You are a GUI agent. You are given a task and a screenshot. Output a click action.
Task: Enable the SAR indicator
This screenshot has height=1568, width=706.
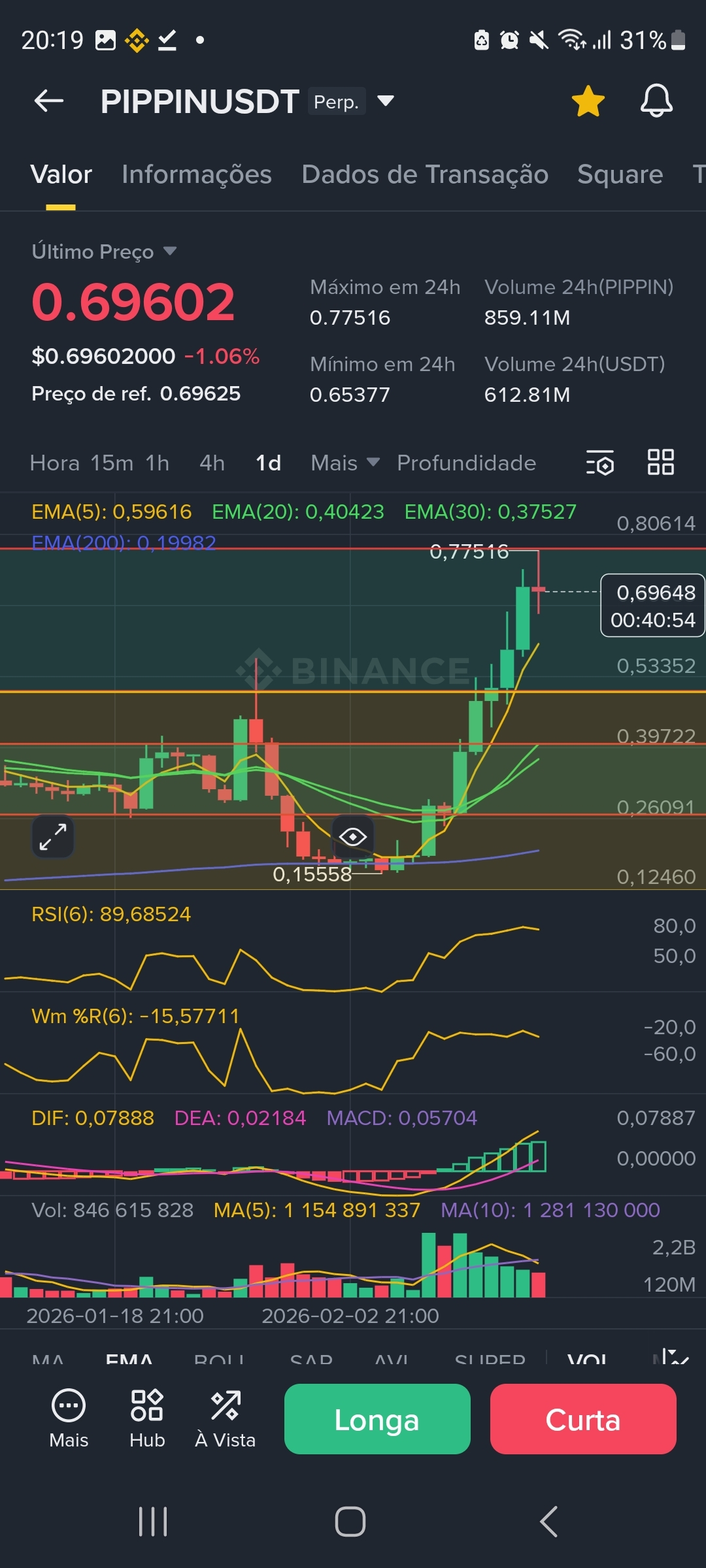click(x=311, y=1359)
